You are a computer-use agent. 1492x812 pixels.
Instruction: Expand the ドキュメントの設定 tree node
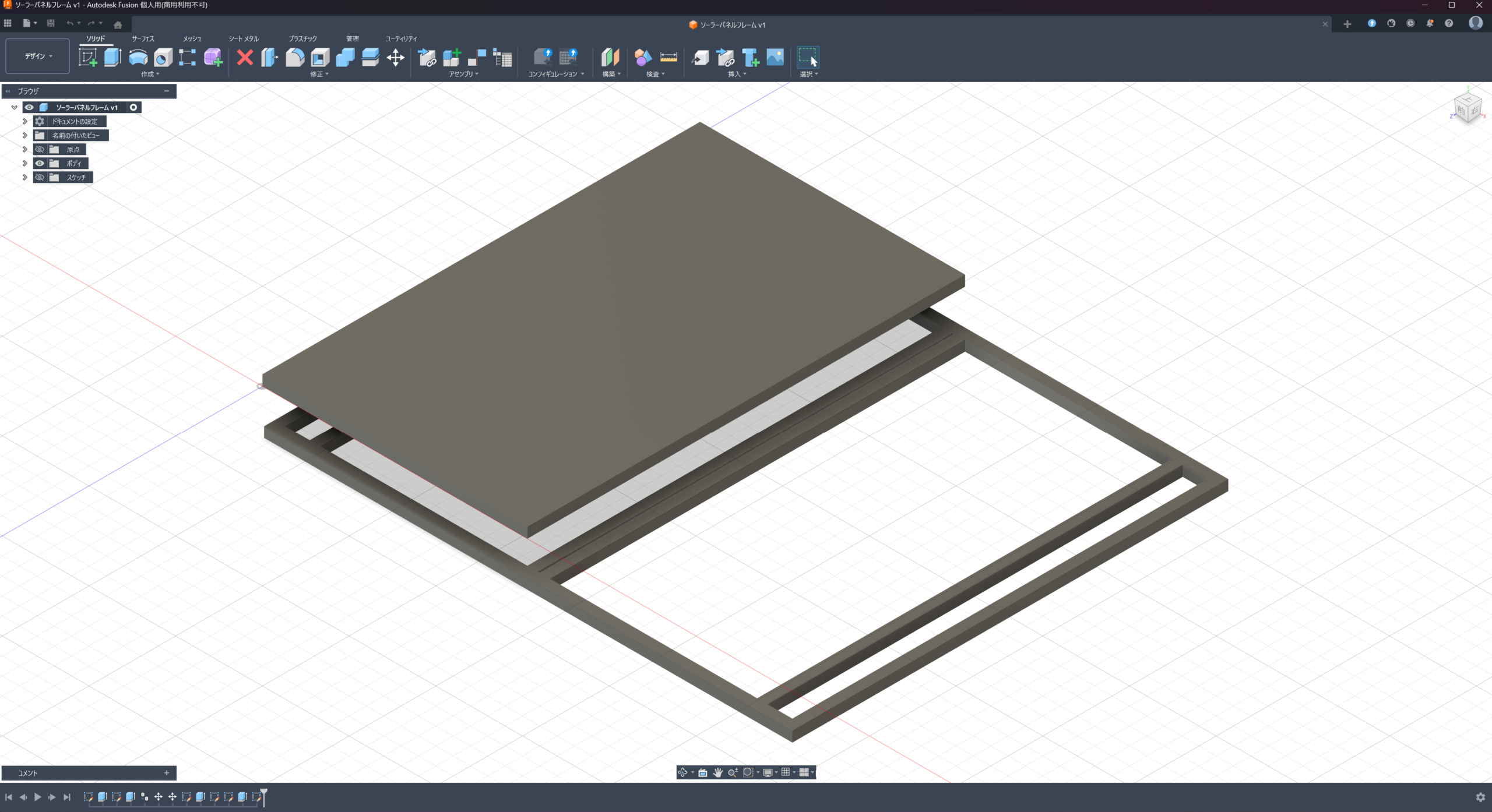[25, 122]
